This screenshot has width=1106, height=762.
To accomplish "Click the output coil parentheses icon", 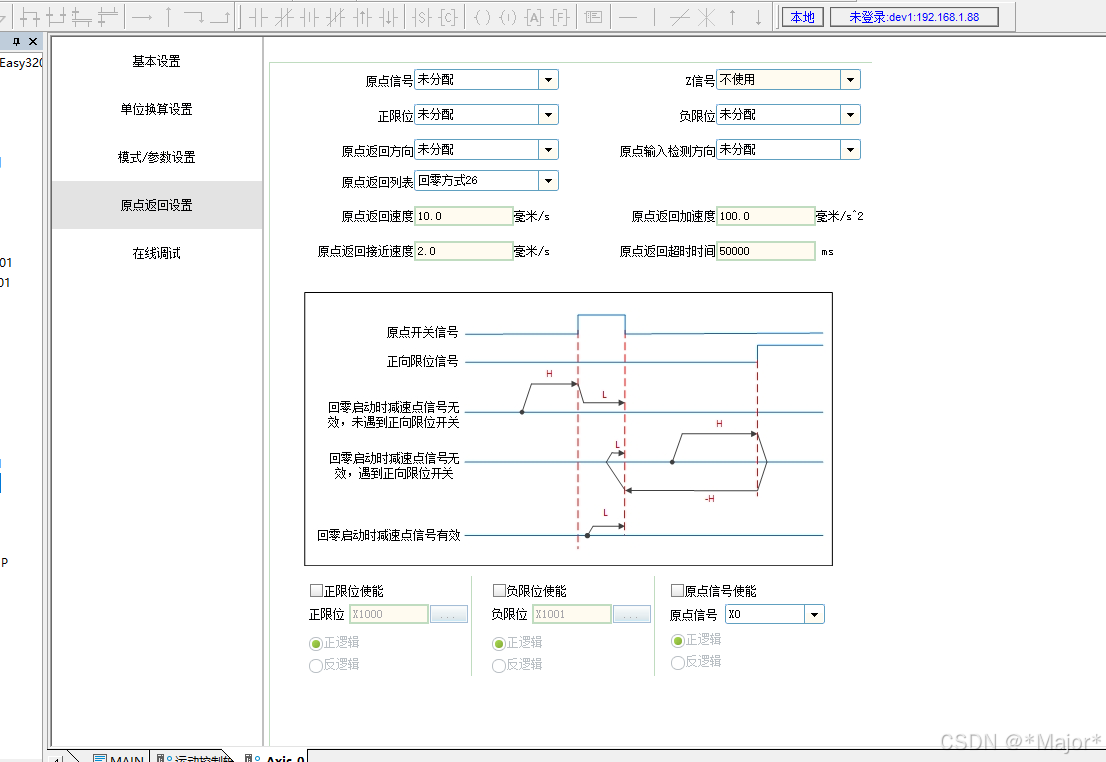I will (x=482, y=17).
